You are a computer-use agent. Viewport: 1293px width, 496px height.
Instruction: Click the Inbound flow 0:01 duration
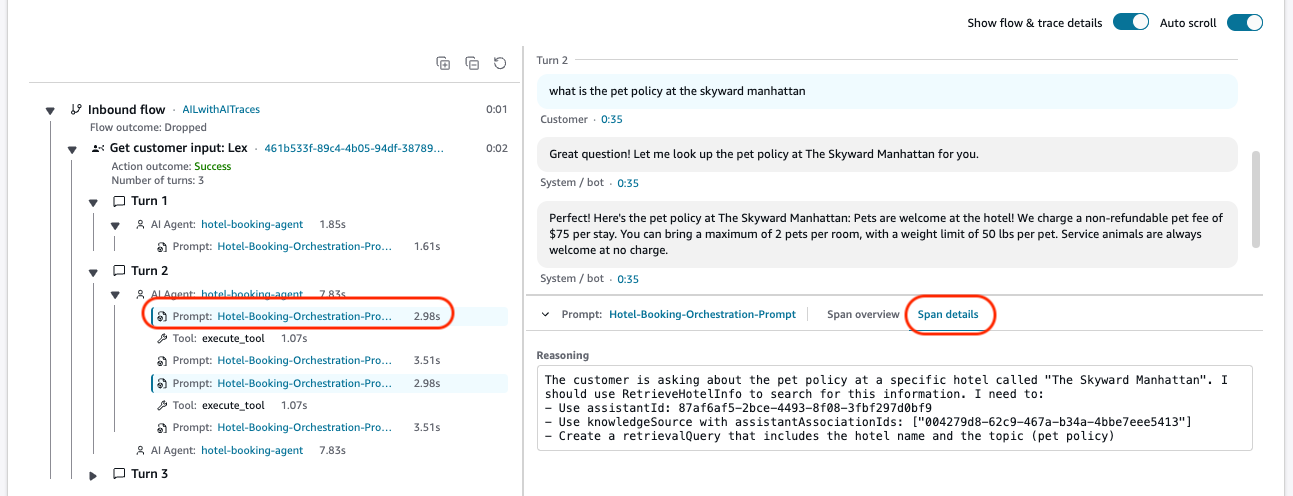pos(497,109)
